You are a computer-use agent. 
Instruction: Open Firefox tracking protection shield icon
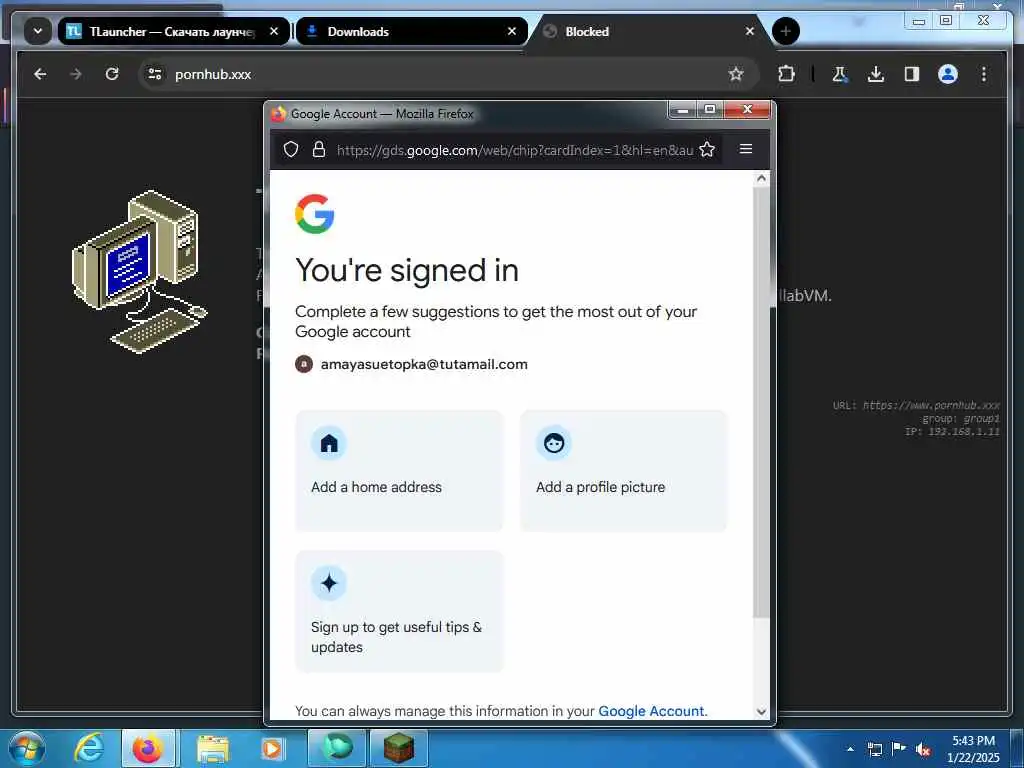[291, 150]
